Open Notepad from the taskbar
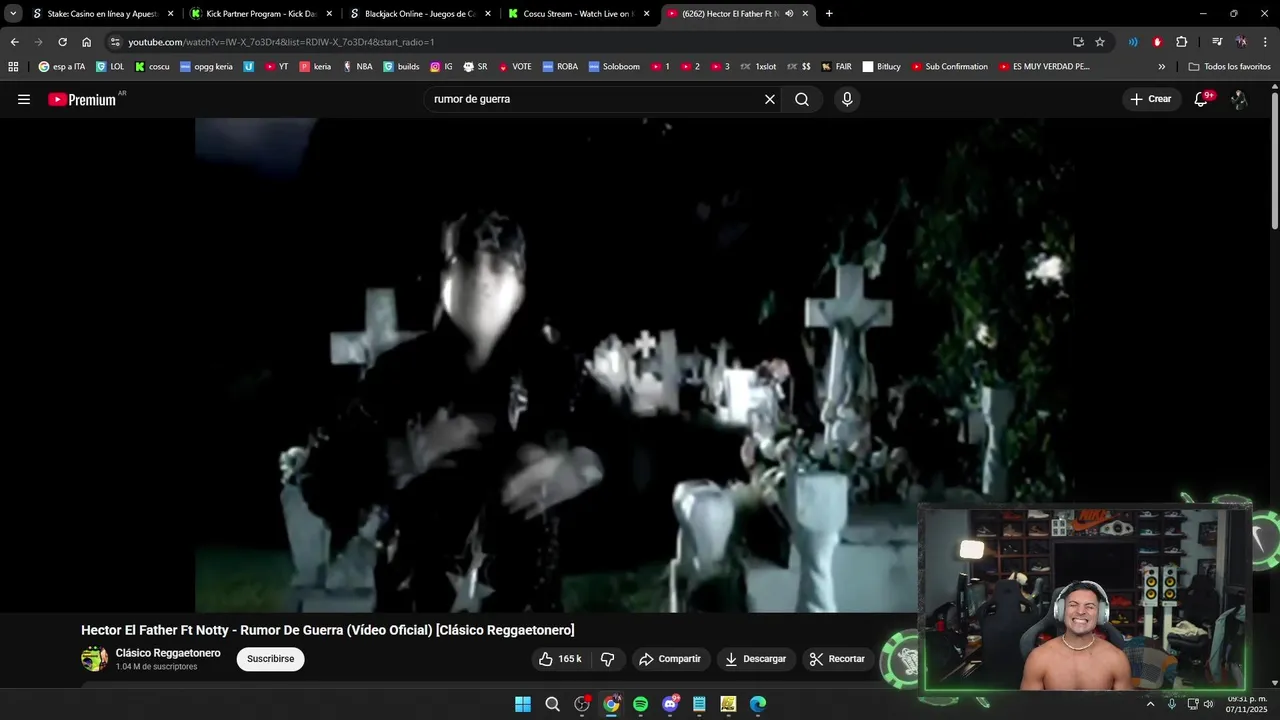 [x=699, y=704]
